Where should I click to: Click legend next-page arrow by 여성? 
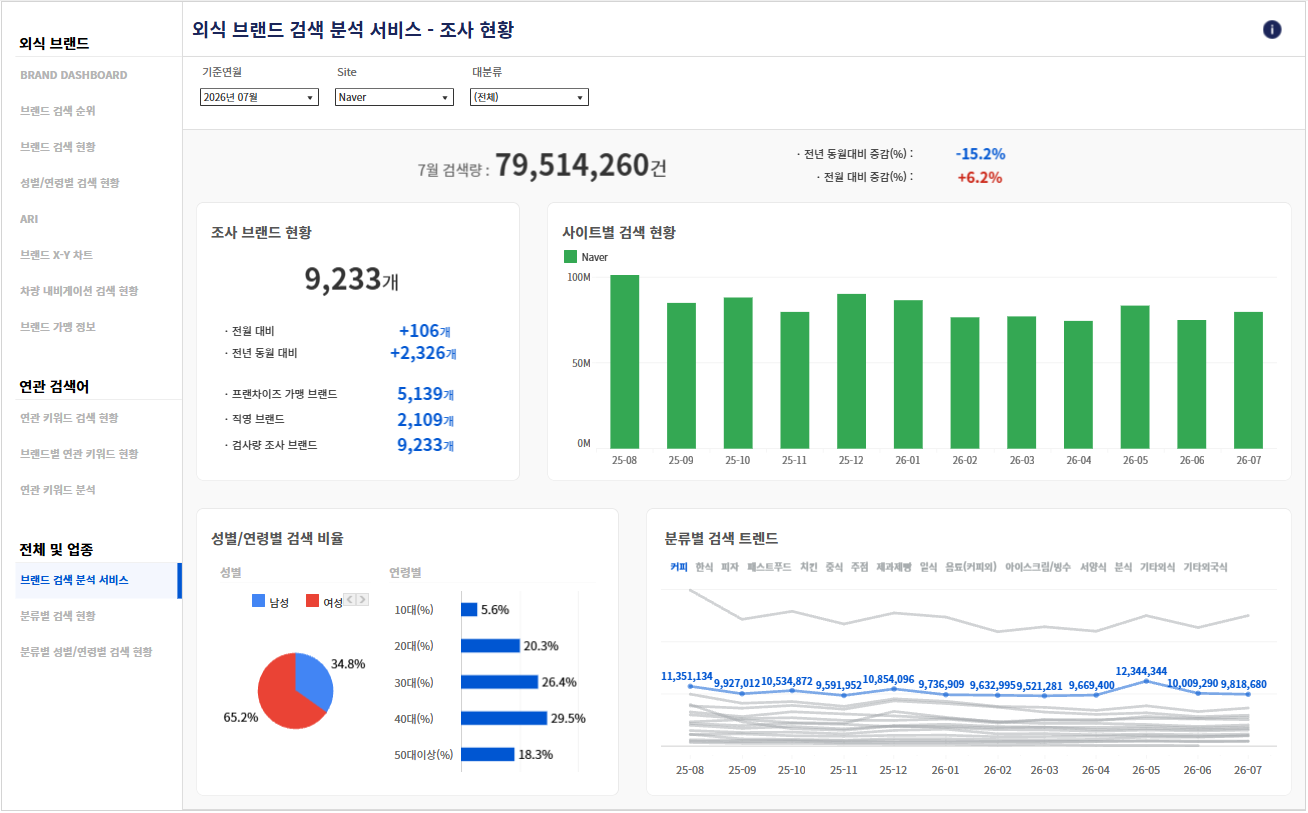(x=363, y=600)
